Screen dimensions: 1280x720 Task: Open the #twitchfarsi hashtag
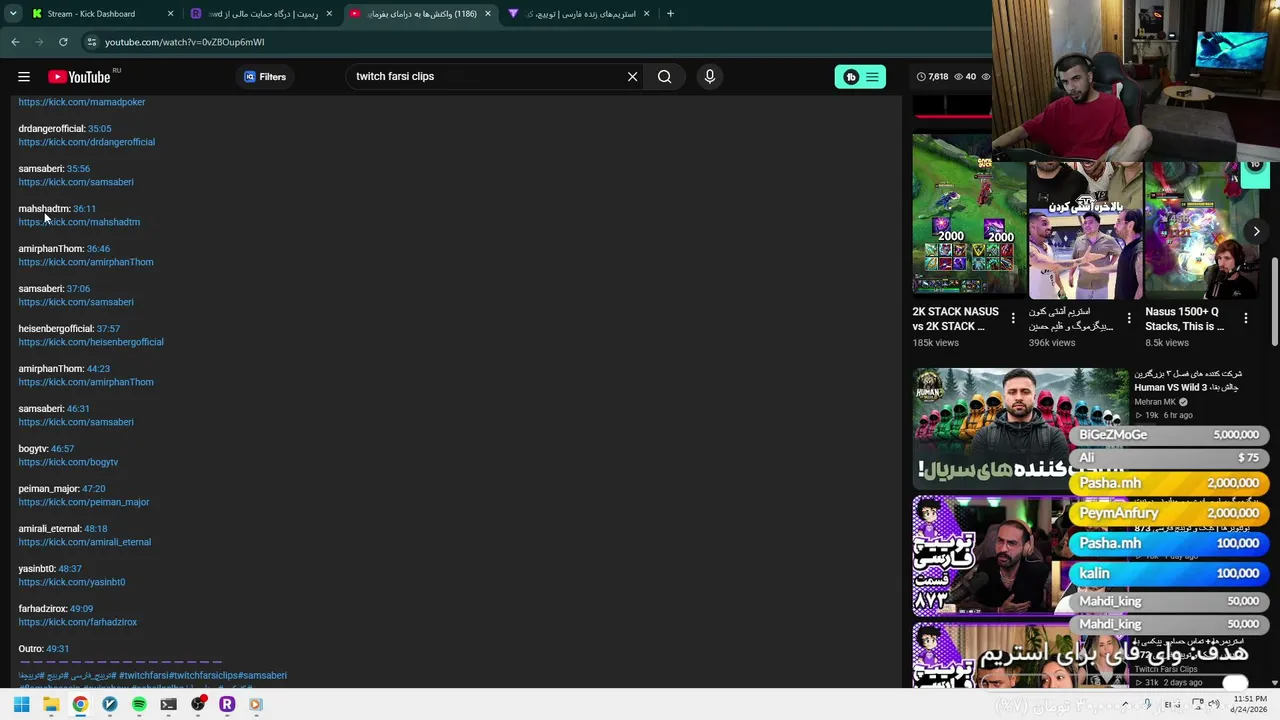(x=144, y=676)
